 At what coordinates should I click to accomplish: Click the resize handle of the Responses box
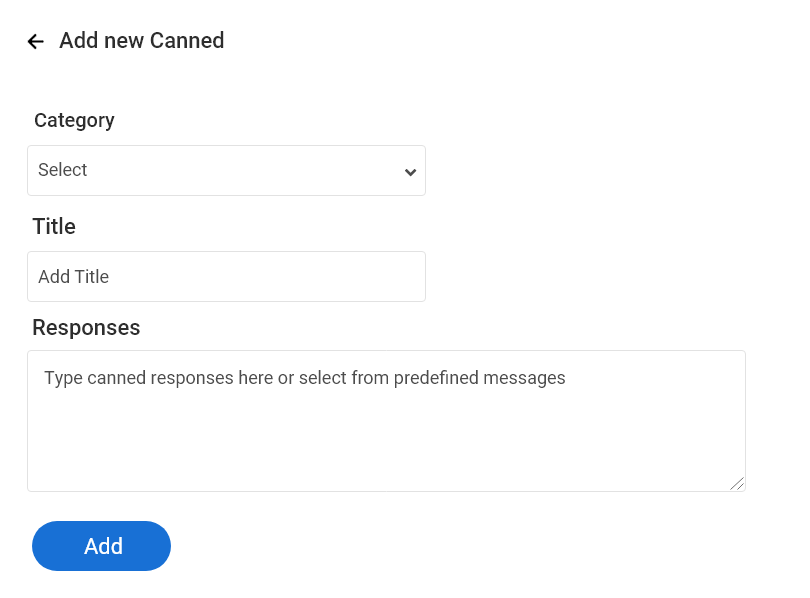tap(740, 484)
